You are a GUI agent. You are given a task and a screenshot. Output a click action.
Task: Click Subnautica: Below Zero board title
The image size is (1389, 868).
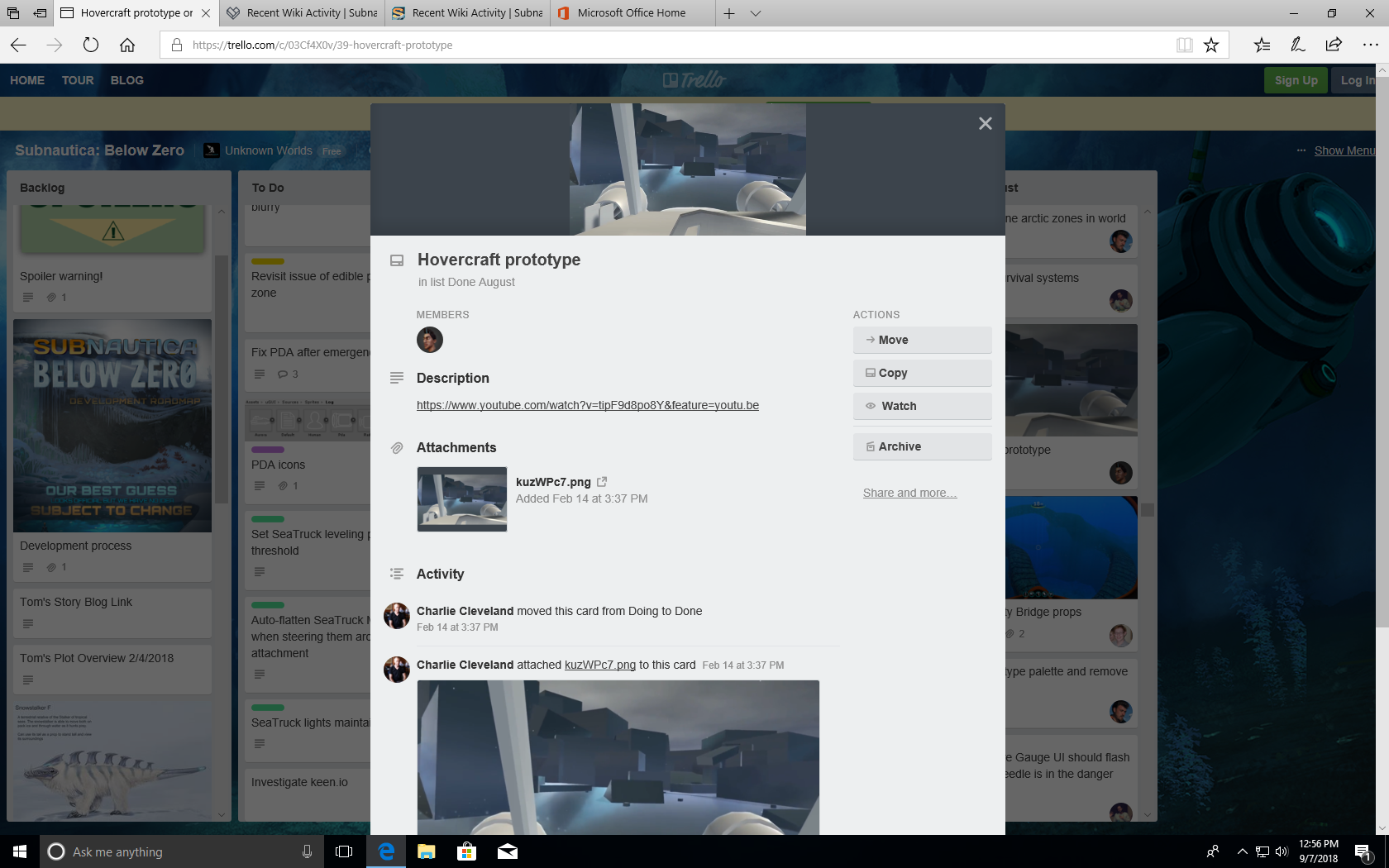[99, 150]
